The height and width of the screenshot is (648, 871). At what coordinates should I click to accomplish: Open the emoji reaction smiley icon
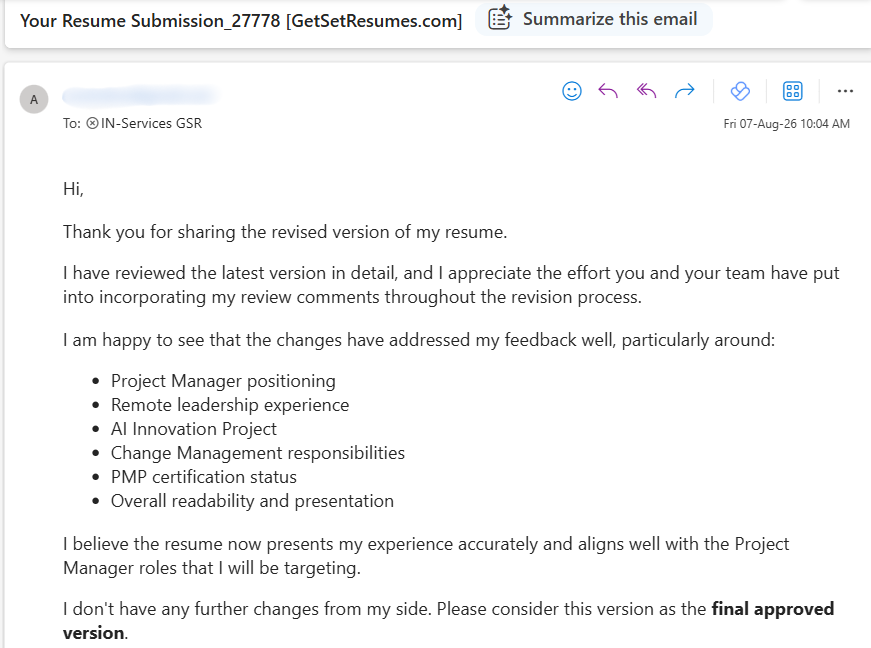(572, 91)
